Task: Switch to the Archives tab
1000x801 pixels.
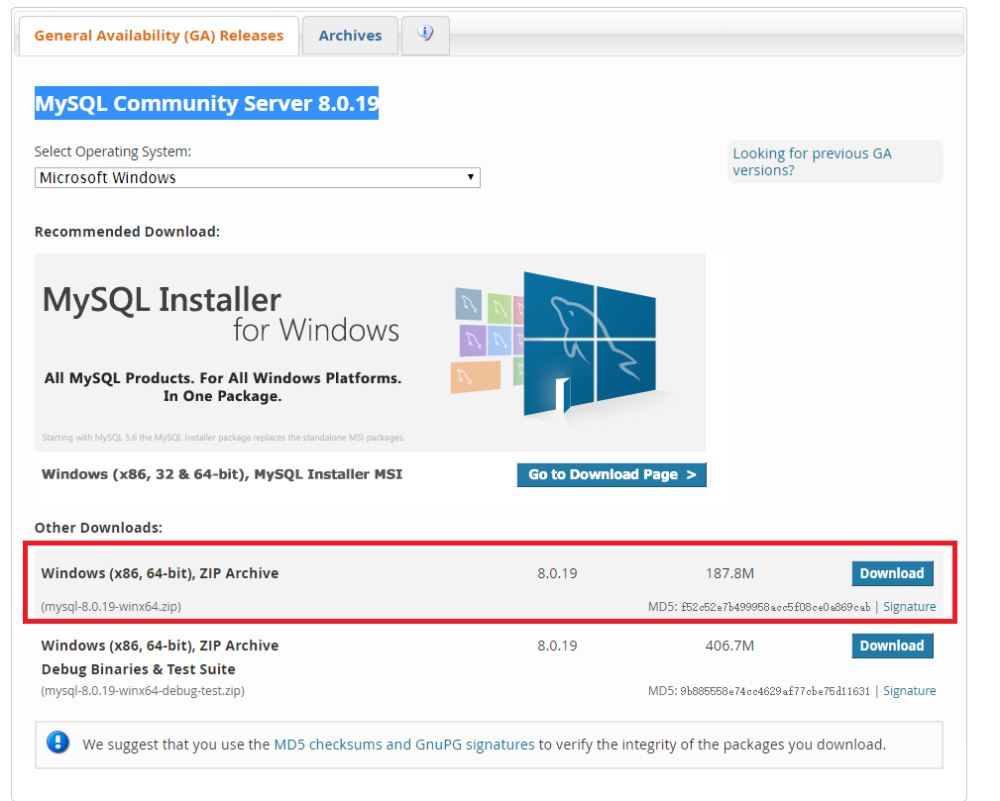Action: pos(349,34)
